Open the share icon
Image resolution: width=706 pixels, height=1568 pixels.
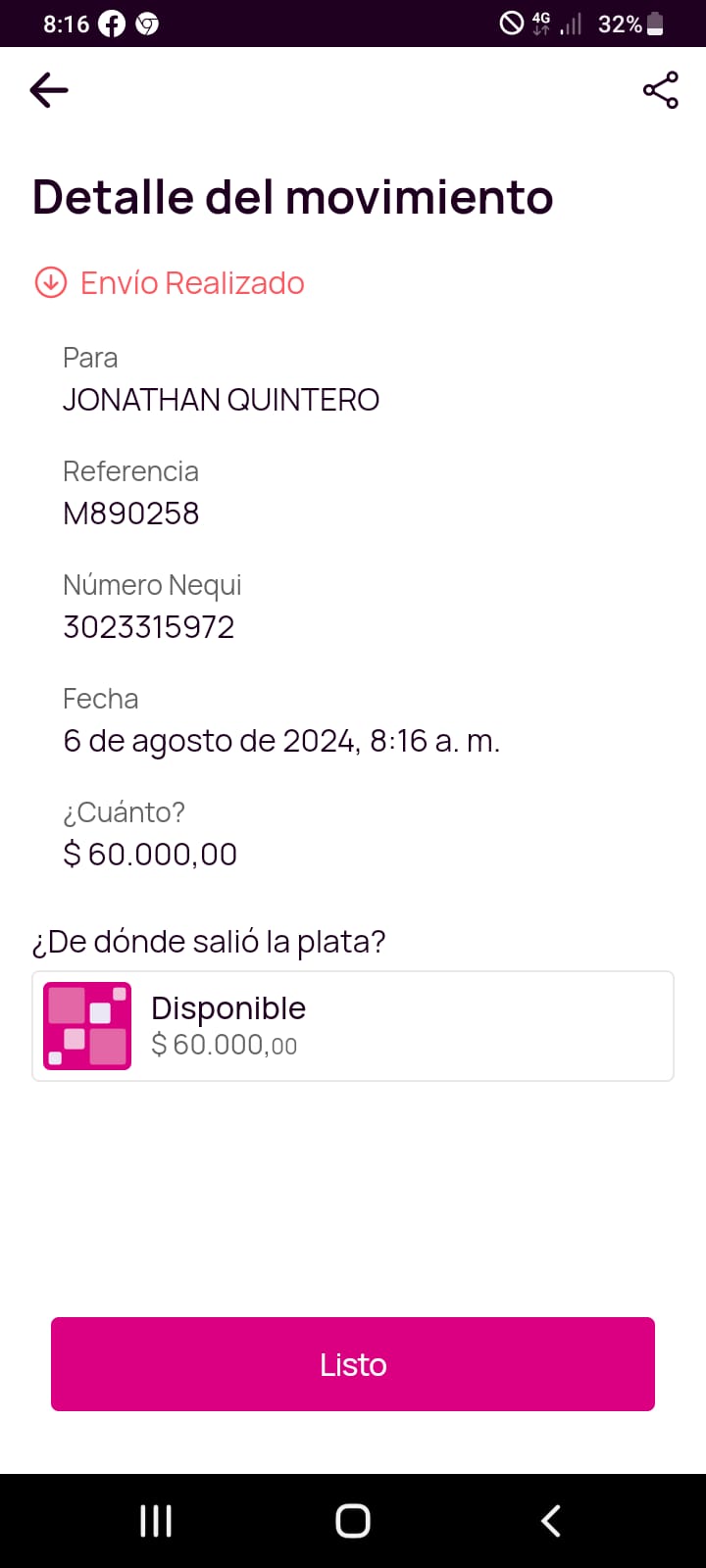[x=660, y=90]
